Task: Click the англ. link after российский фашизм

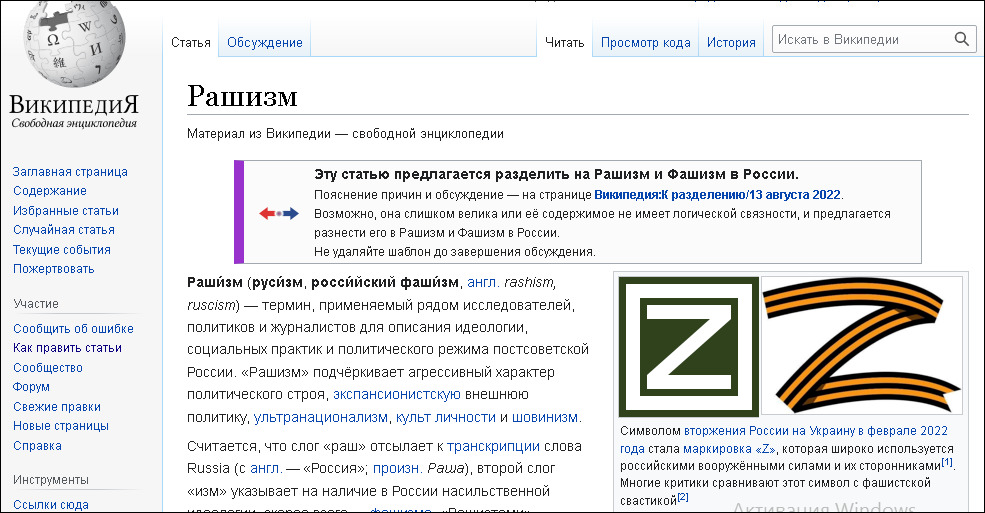Action: click(x=483, y=283)
